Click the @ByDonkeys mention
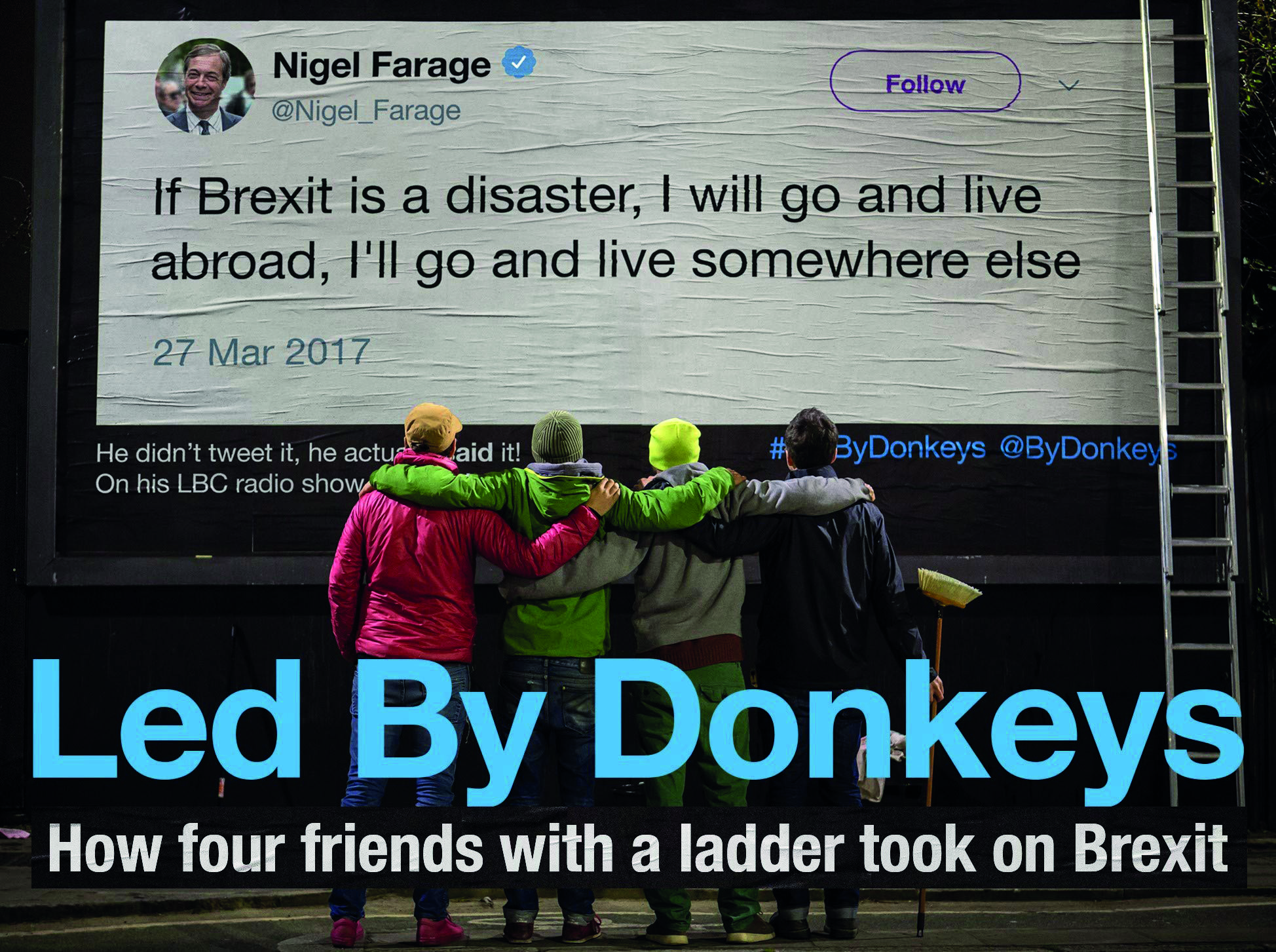Screen dimensions: 1276x952 1088,449
